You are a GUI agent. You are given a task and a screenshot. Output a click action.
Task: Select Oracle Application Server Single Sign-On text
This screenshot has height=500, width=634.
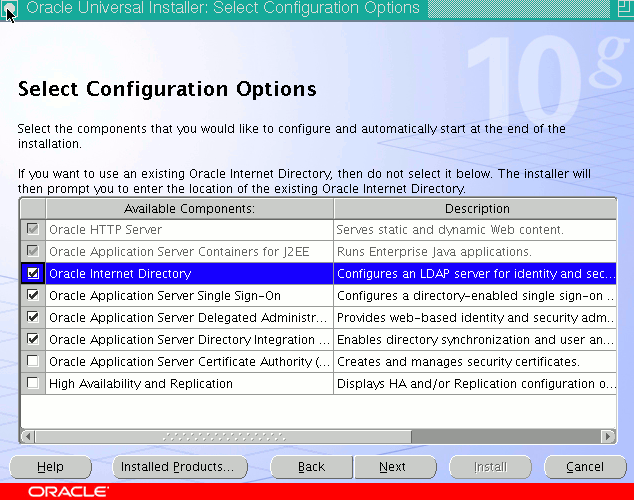point(165,295)
